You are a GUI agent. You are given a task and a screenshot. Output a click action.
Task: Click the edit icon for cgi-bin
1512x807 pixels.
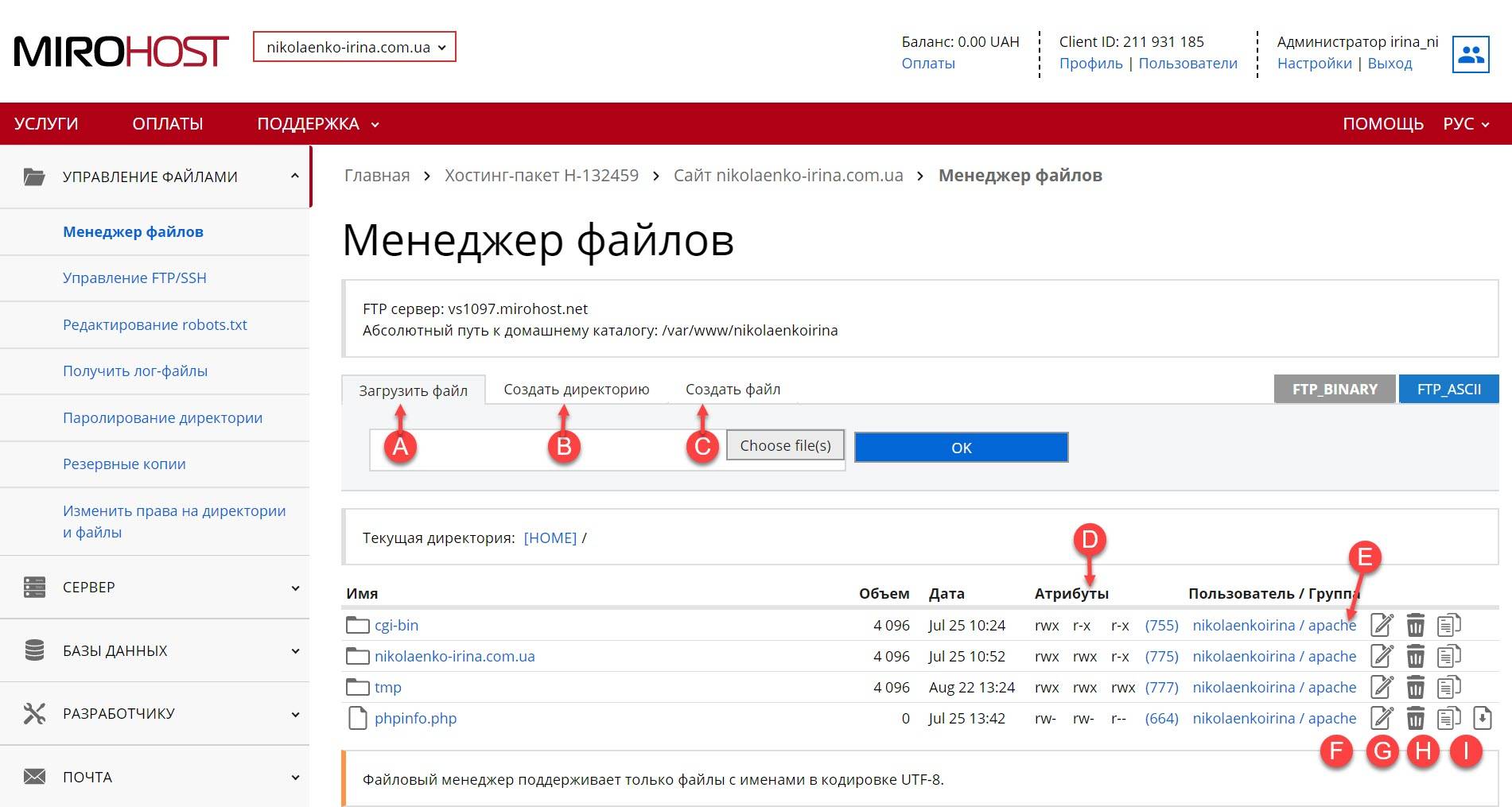[1382, 625]
